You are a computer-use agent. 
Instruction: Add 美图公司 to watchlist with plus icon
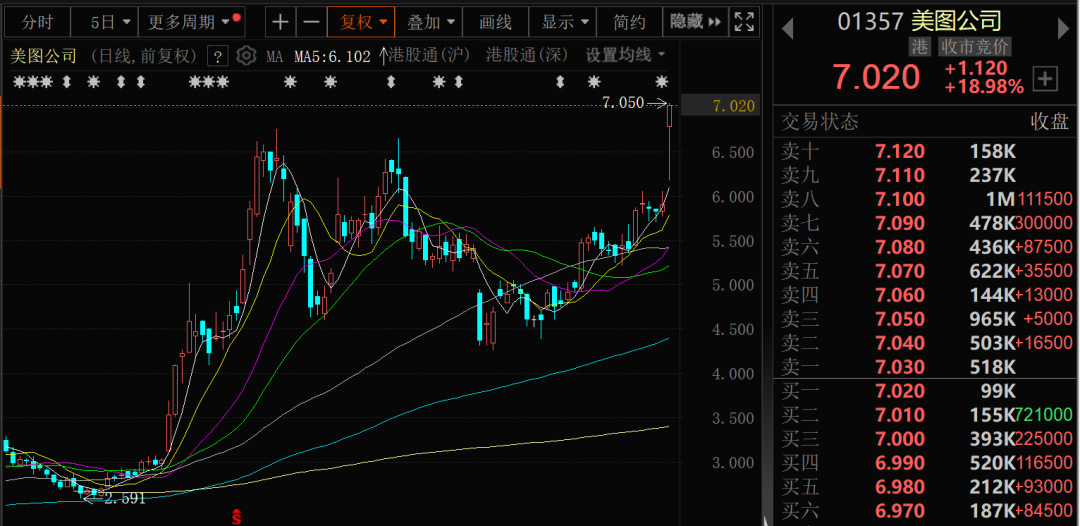click(x=1045, y=78)
